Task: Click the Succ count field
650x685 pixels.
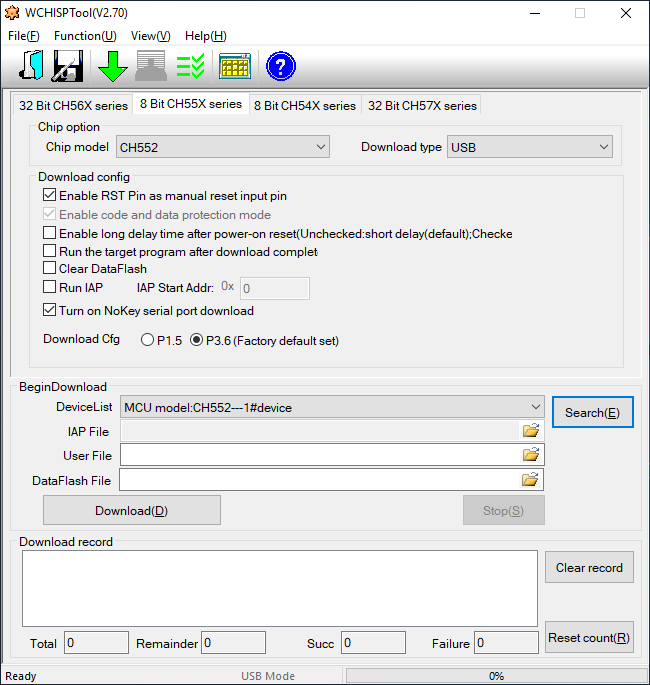Action: pos(373,642)
